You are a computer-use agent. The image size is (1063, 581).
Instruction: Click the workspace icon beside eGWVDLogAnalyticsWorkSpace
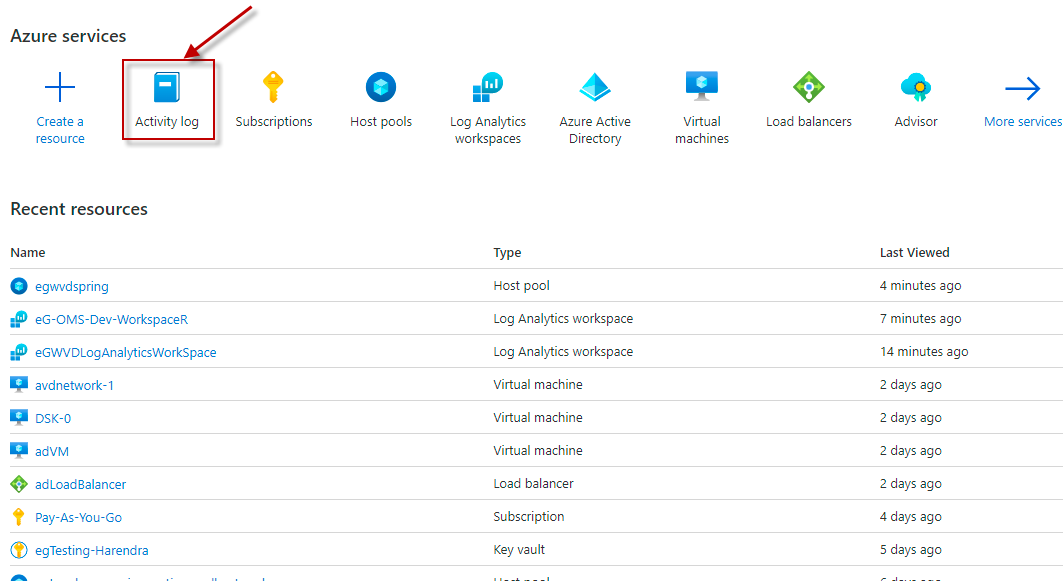[19, 352]
